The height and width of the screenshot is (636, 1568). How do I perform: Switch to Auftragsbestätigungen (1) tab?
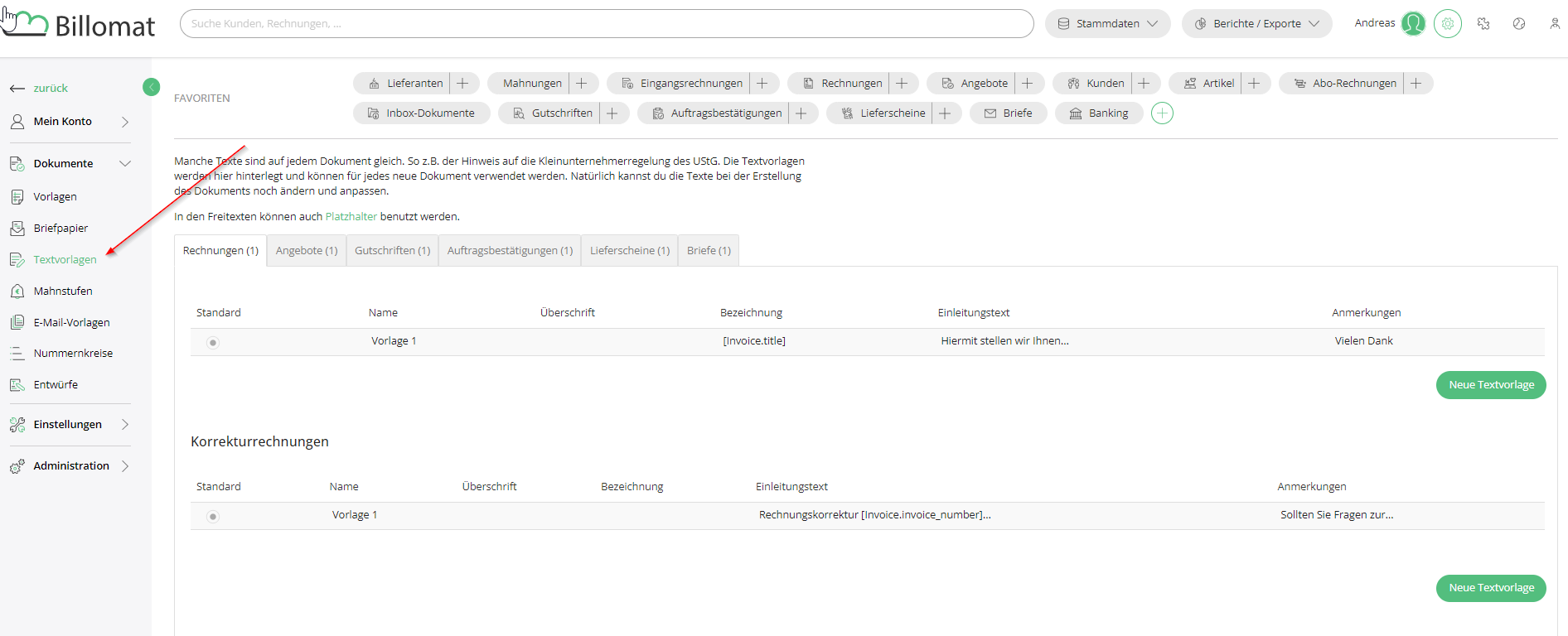pos(510,251)
